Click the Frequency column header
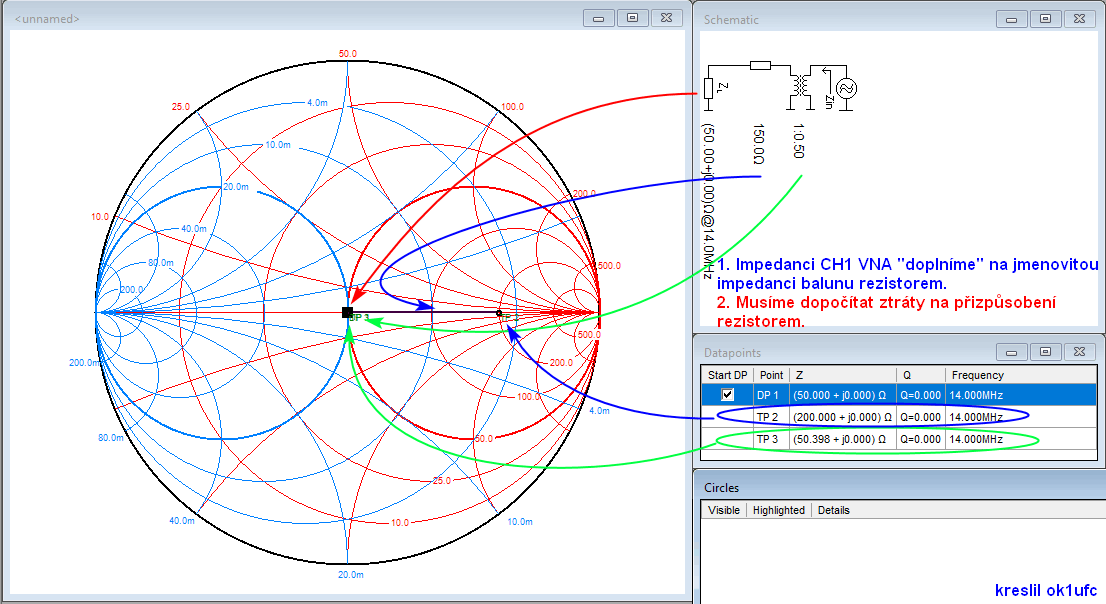Screen dimensions: 1106x604 (977, 375)
